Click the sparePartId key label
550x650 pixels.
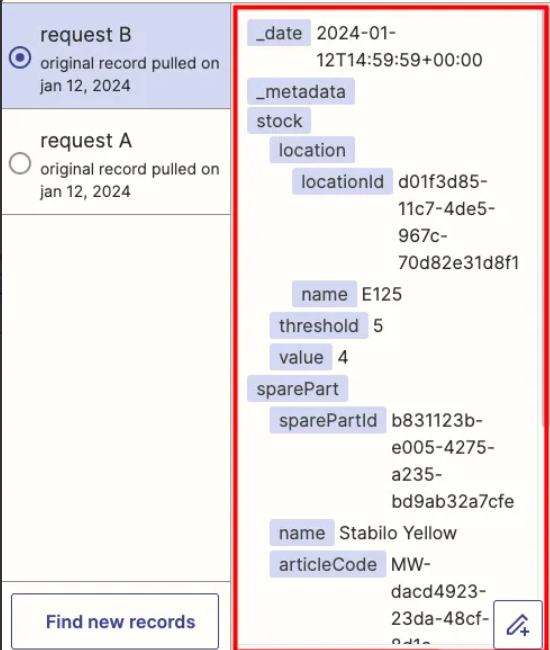tap(328, 420)
